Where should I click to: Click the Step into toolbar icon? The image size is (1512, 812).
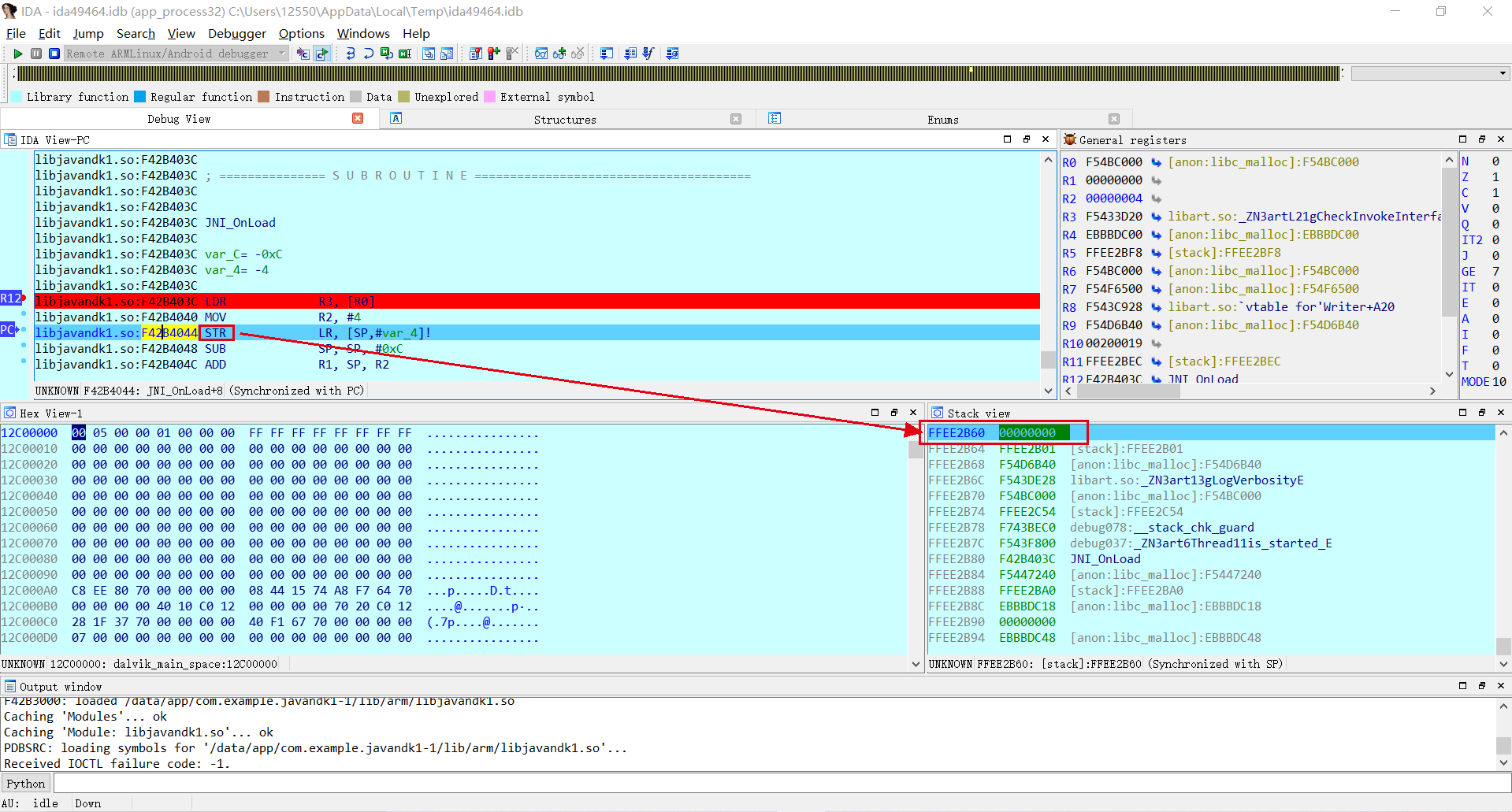click(350, 54)
